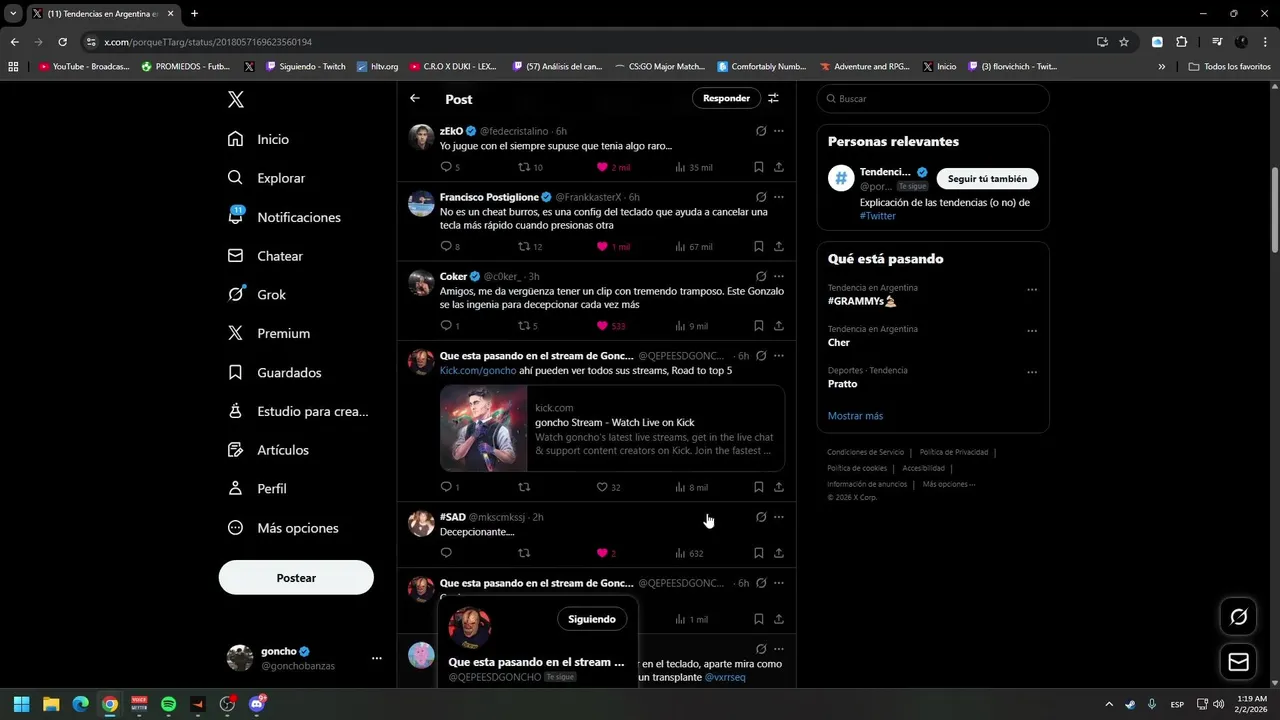Screen dimensions: 1280x720
Task: Toggle like on Coker reply
Action: pos(602,326)
